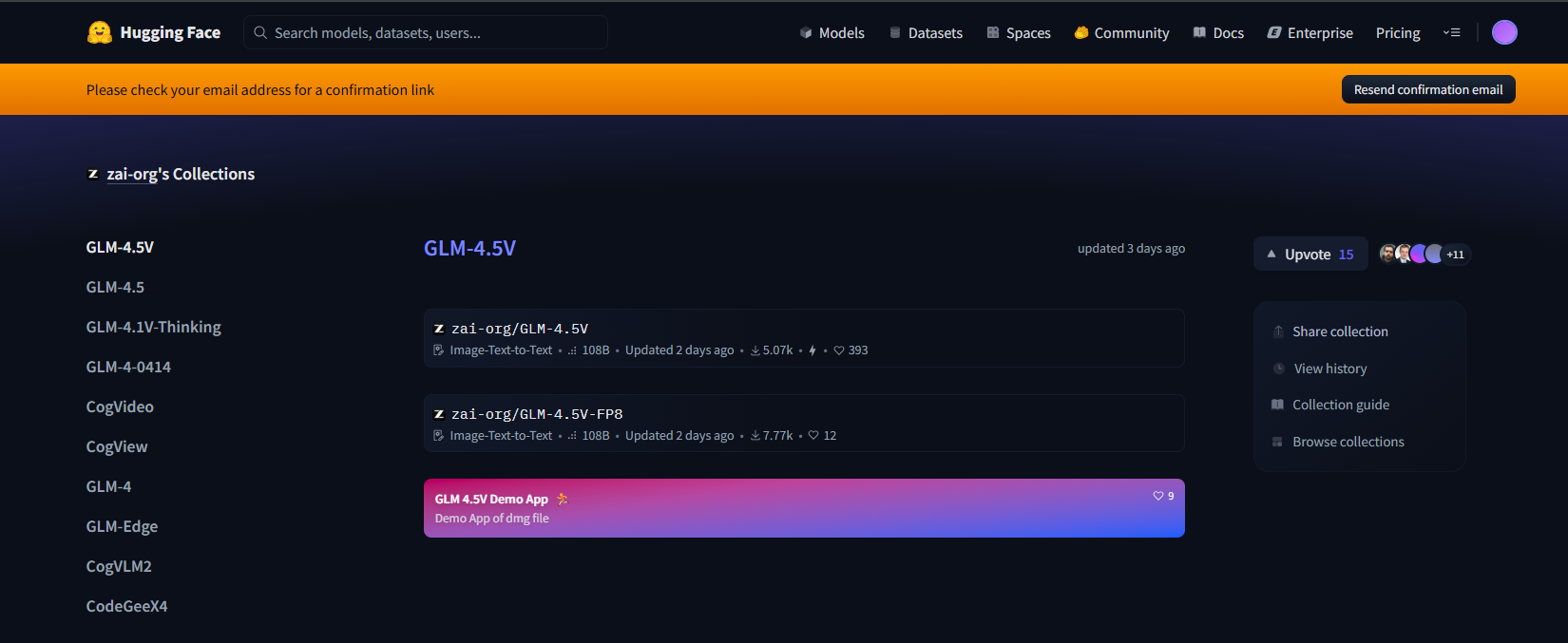Select GLM-4 collection in sidebar

pyautogui.click(x=108, y=486)
